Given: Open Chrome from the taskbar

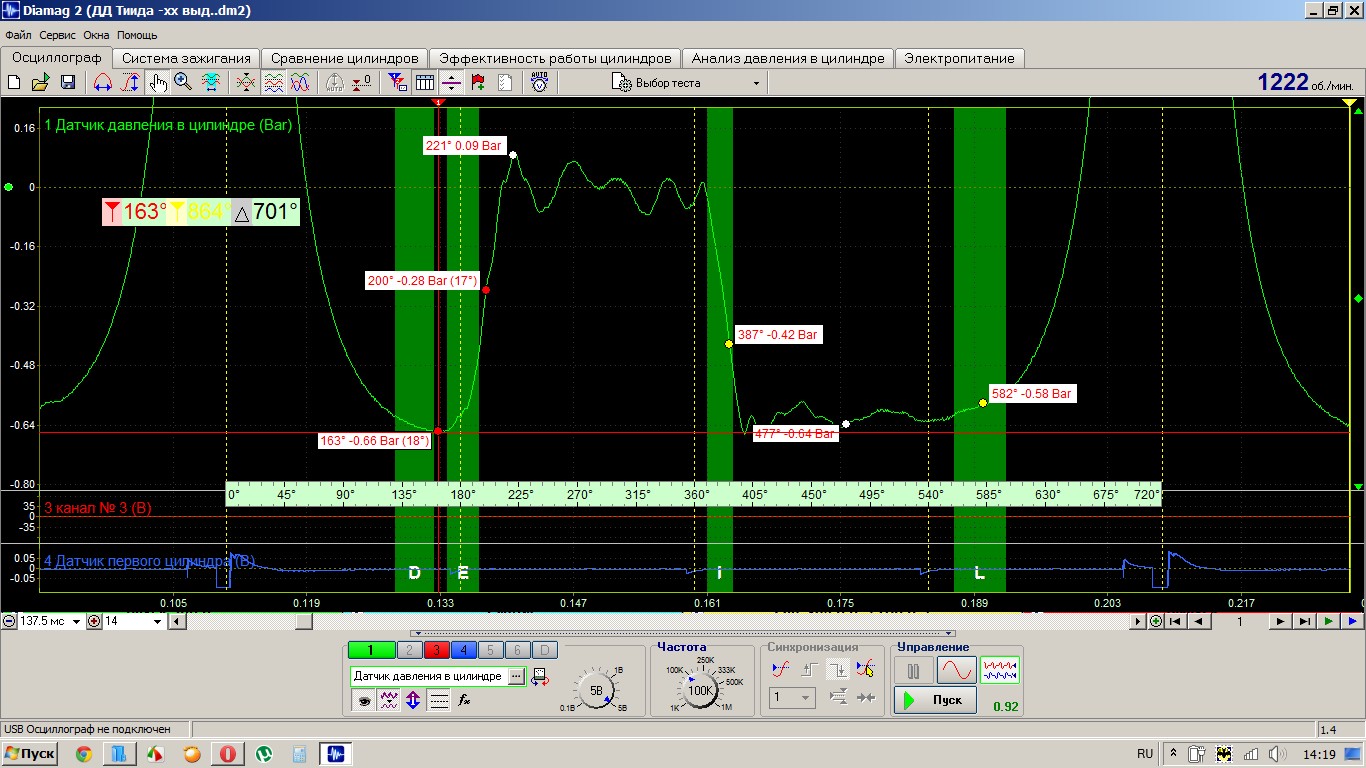Looking at the screenshot, I should 84,753.
